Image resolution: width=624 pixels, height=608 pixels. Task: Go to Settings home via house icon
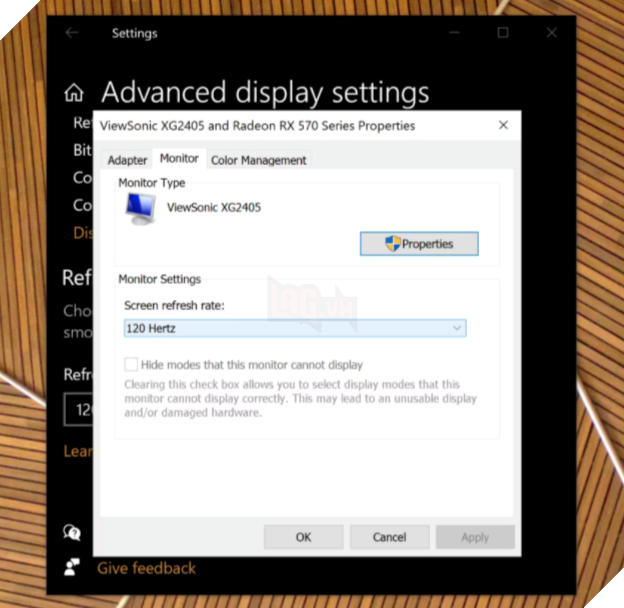[x=74, y=94]
